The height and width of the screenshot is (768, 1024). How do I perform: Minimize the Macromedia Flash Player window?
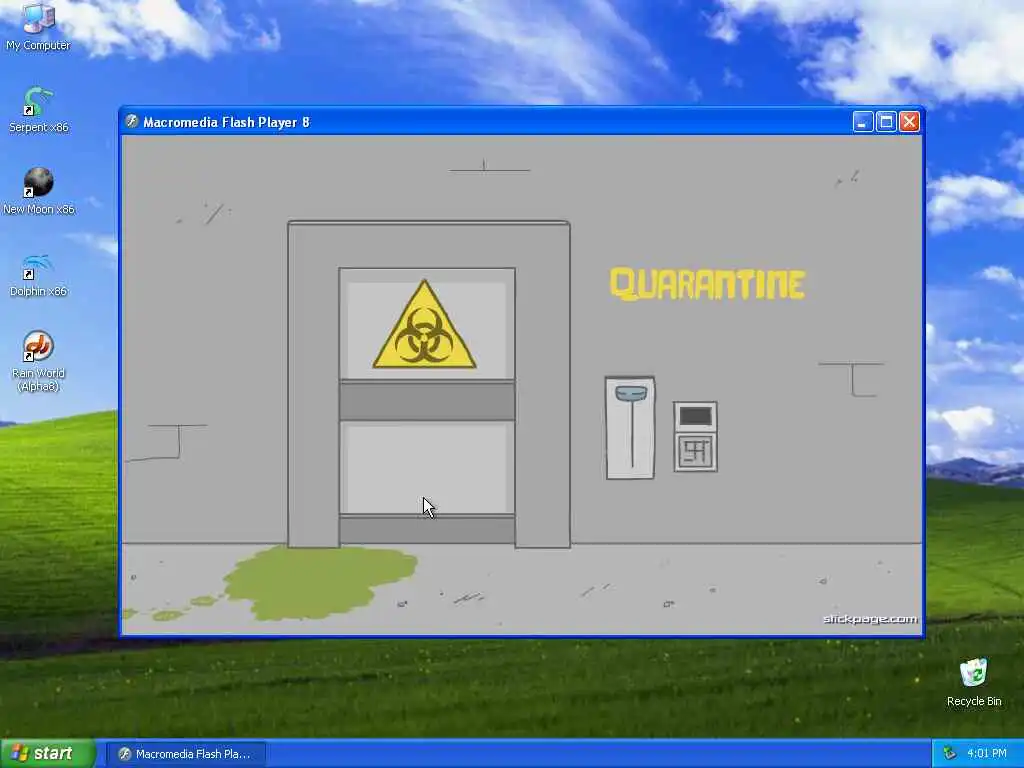(863, 121)
